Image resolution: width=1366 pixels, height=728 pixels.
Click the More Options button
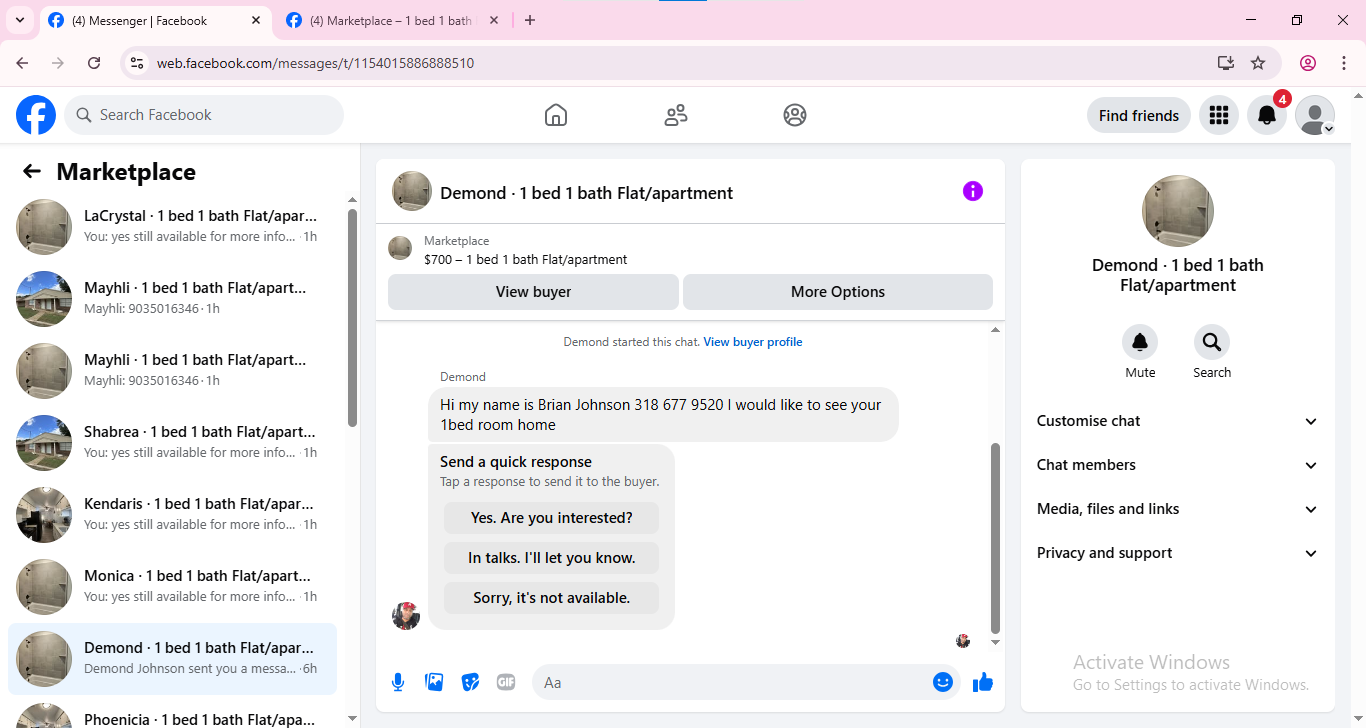[x=838, y=292]
